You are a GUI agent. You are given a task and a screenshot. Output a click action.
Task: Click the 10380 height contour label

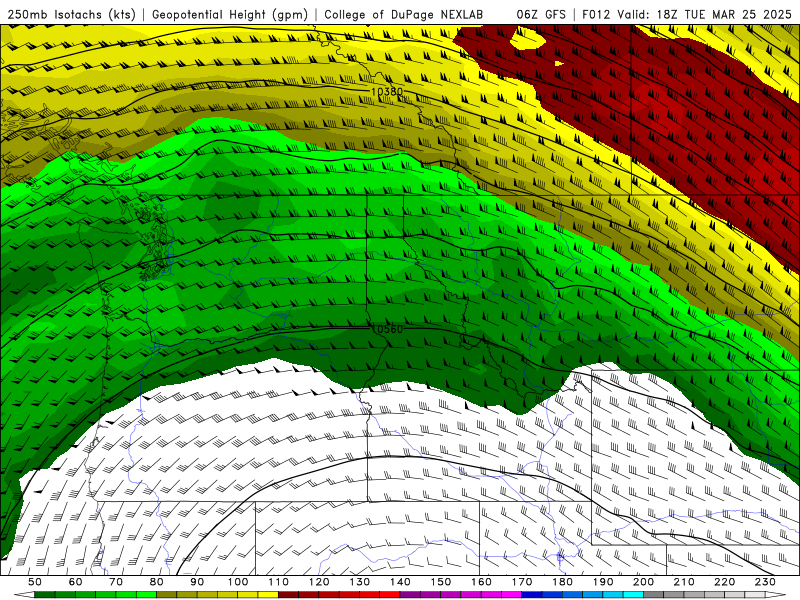[x=387, y=92]
